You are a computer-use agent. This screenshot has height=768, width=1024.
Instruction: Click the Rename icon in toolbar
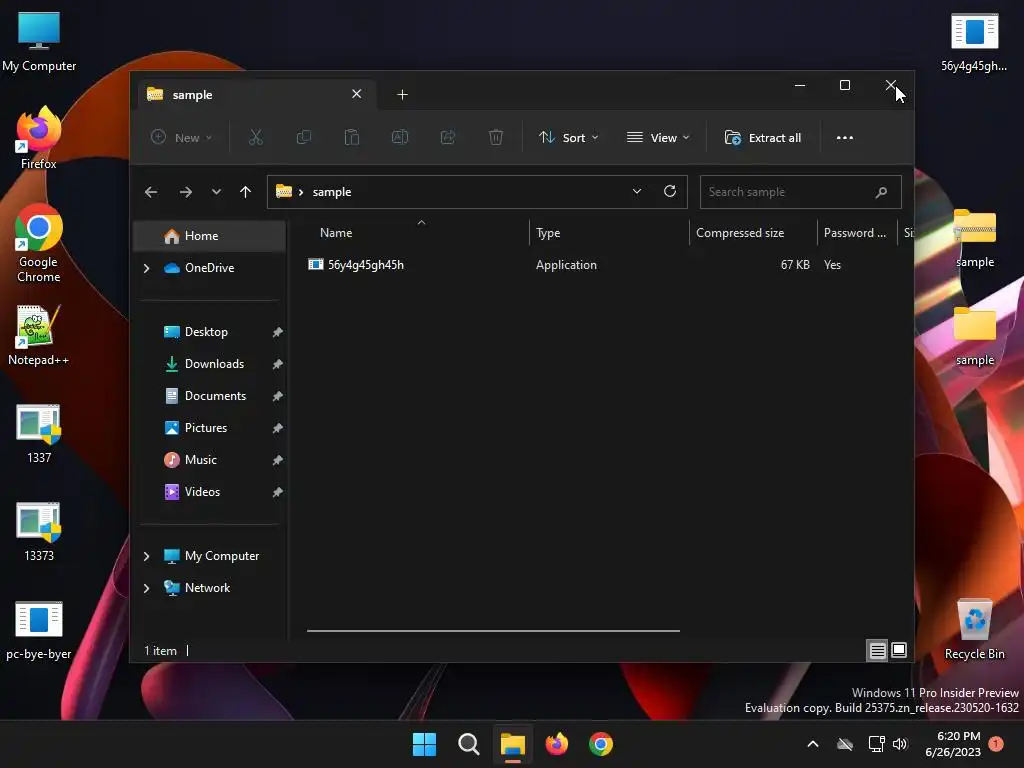400,138
